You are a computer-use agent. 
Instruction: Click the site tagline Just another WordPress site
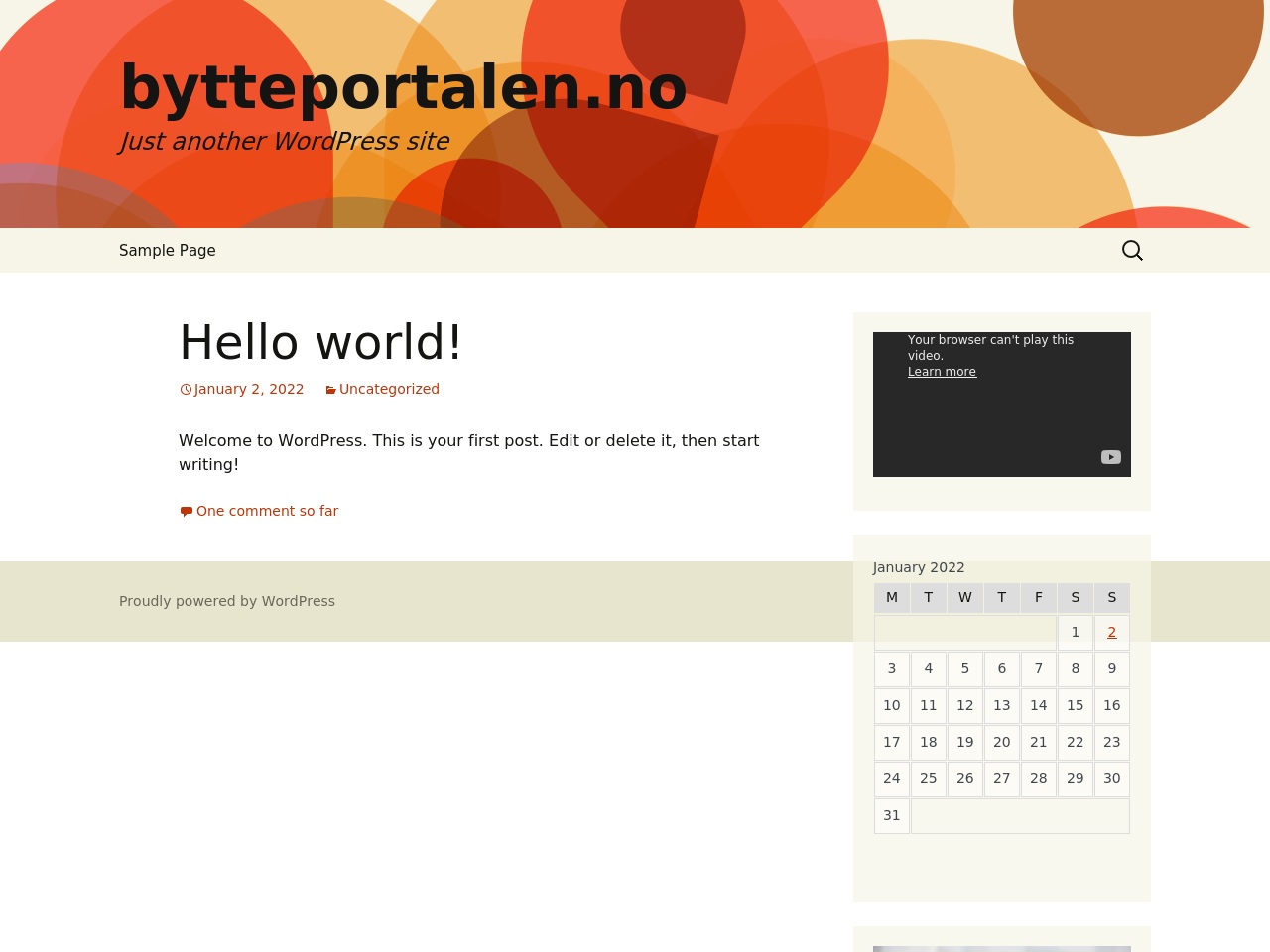point(284,141)
